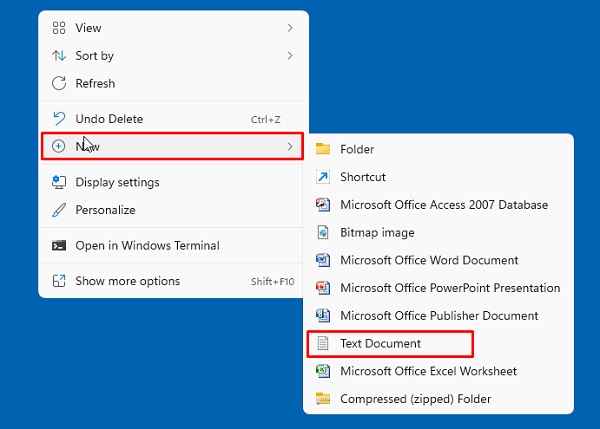Click the Refresh circular arrow icon

click(59, 83)
